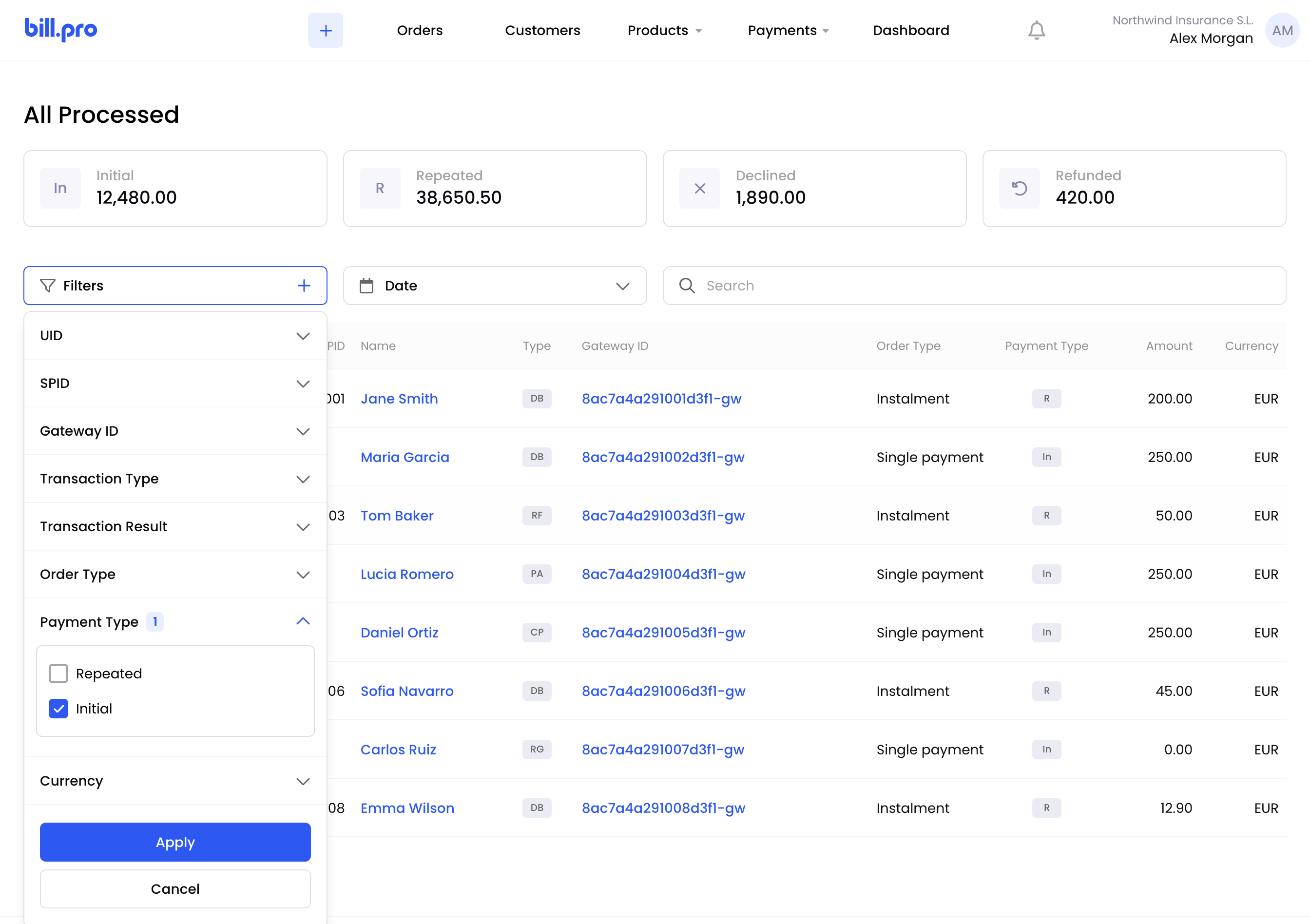Click the plus create button in header
Screen dimensions: 1310x924
click(325, 30)
